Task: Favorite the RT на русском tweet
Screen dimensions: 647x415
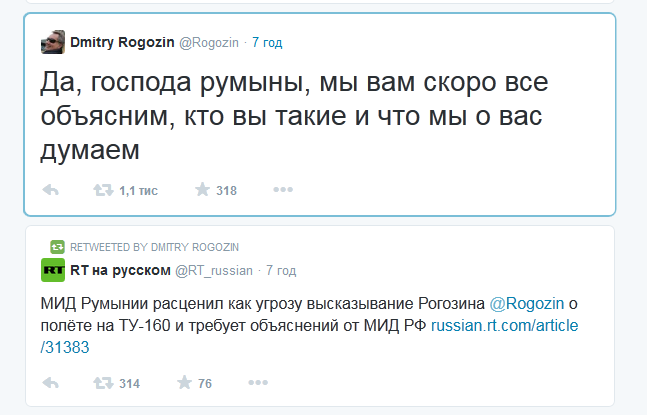Action: 184,383
